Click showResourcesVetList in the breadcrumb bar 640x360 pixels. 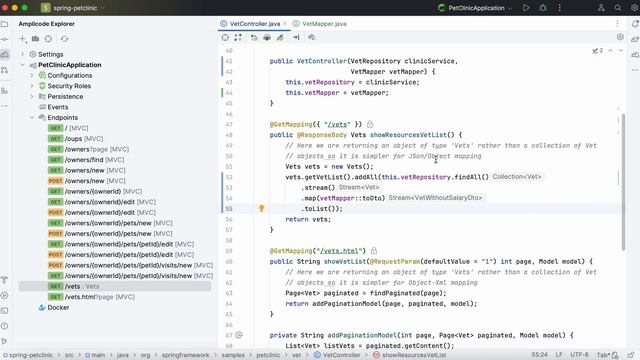pyautogui.click(x=409, y=355)
